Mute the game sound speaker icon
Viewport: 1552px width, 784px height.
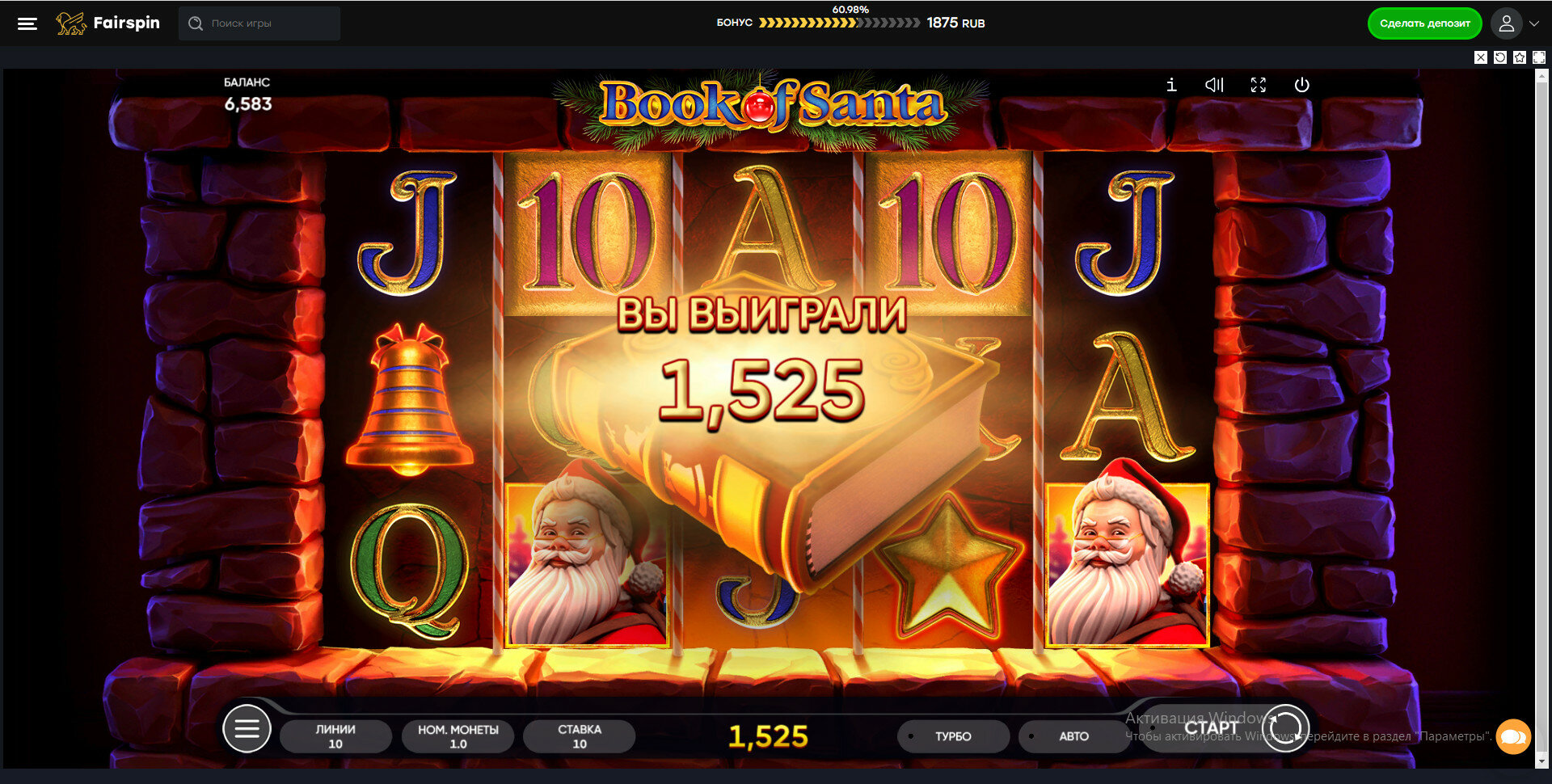(1214, 85)
